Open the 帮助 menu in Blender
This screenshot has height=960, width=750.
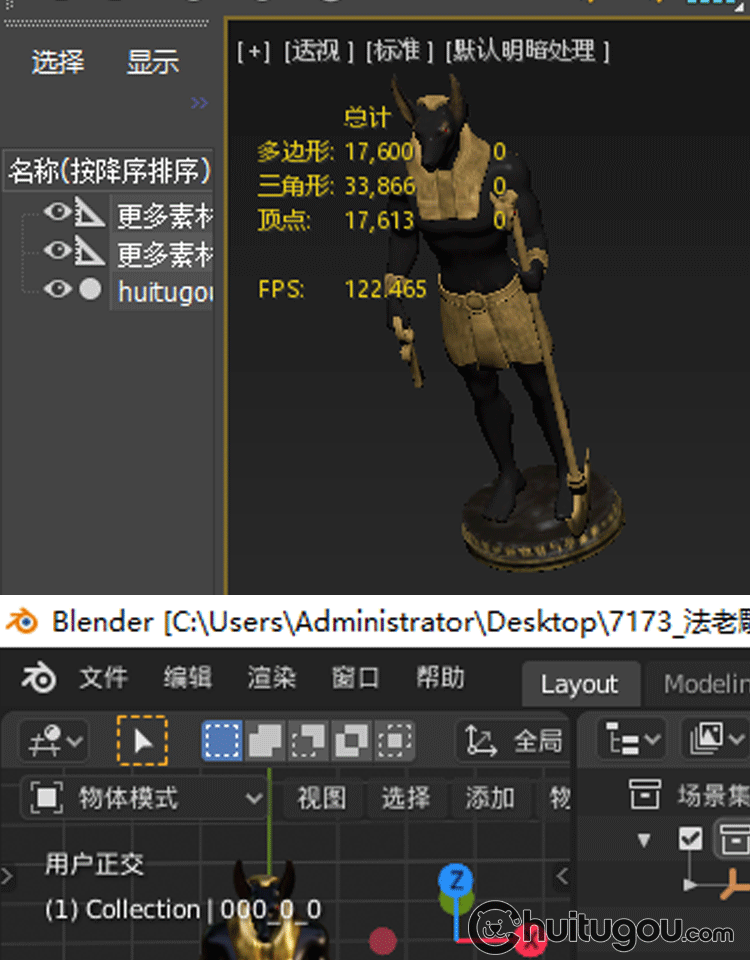440,678
